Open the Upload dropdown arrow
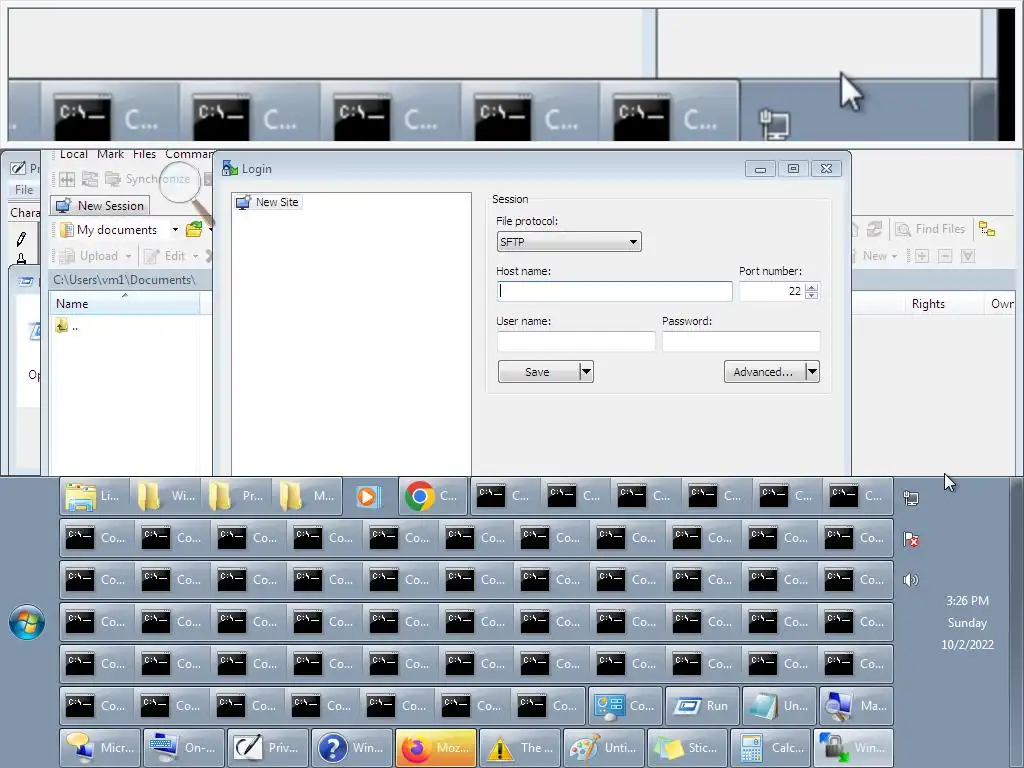Image resolution: width=1024 pixels, height=768 pixels. pos(128,256)
